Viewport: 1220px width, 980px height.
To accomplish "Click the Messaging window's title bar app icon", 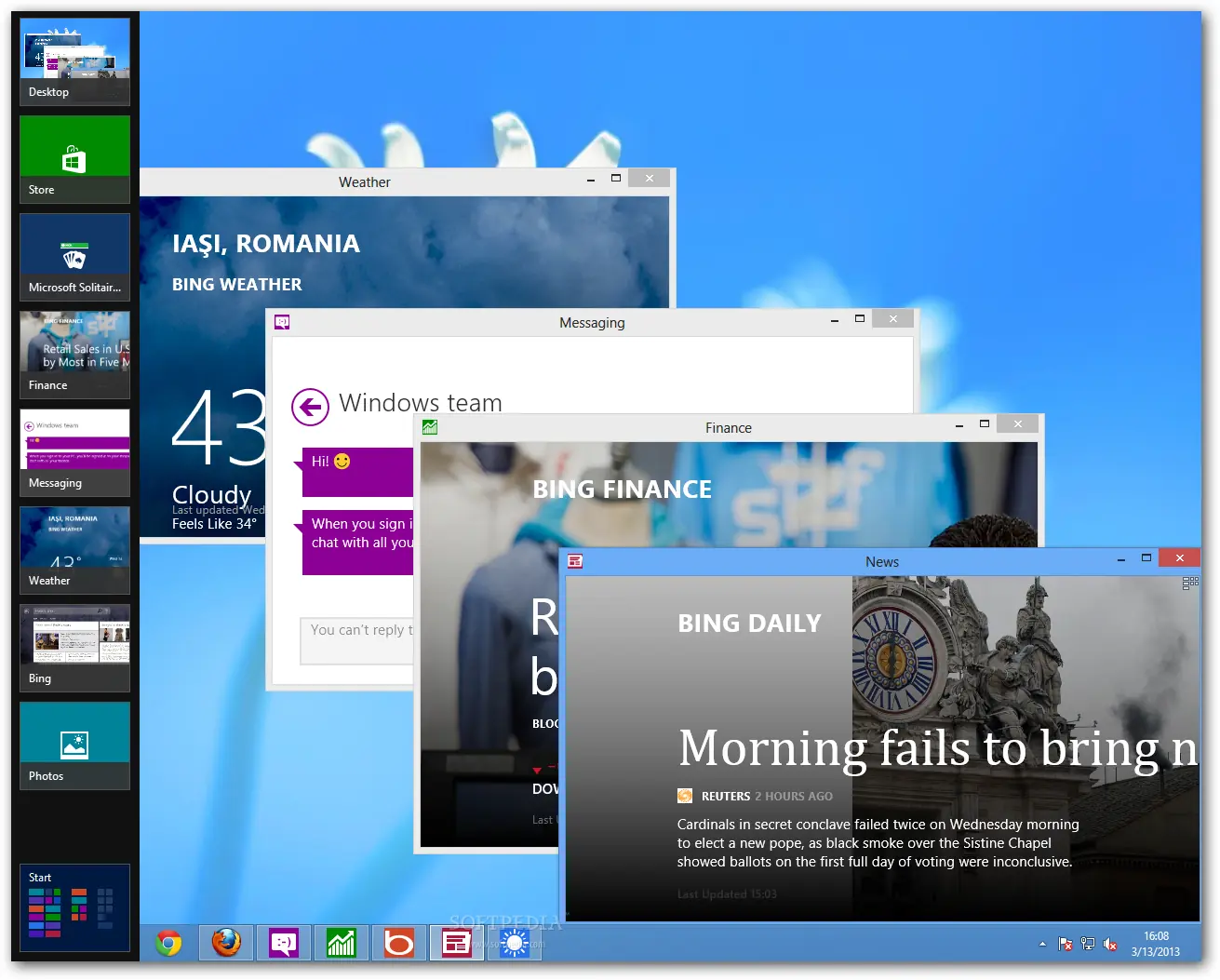I will pos(282,322).
